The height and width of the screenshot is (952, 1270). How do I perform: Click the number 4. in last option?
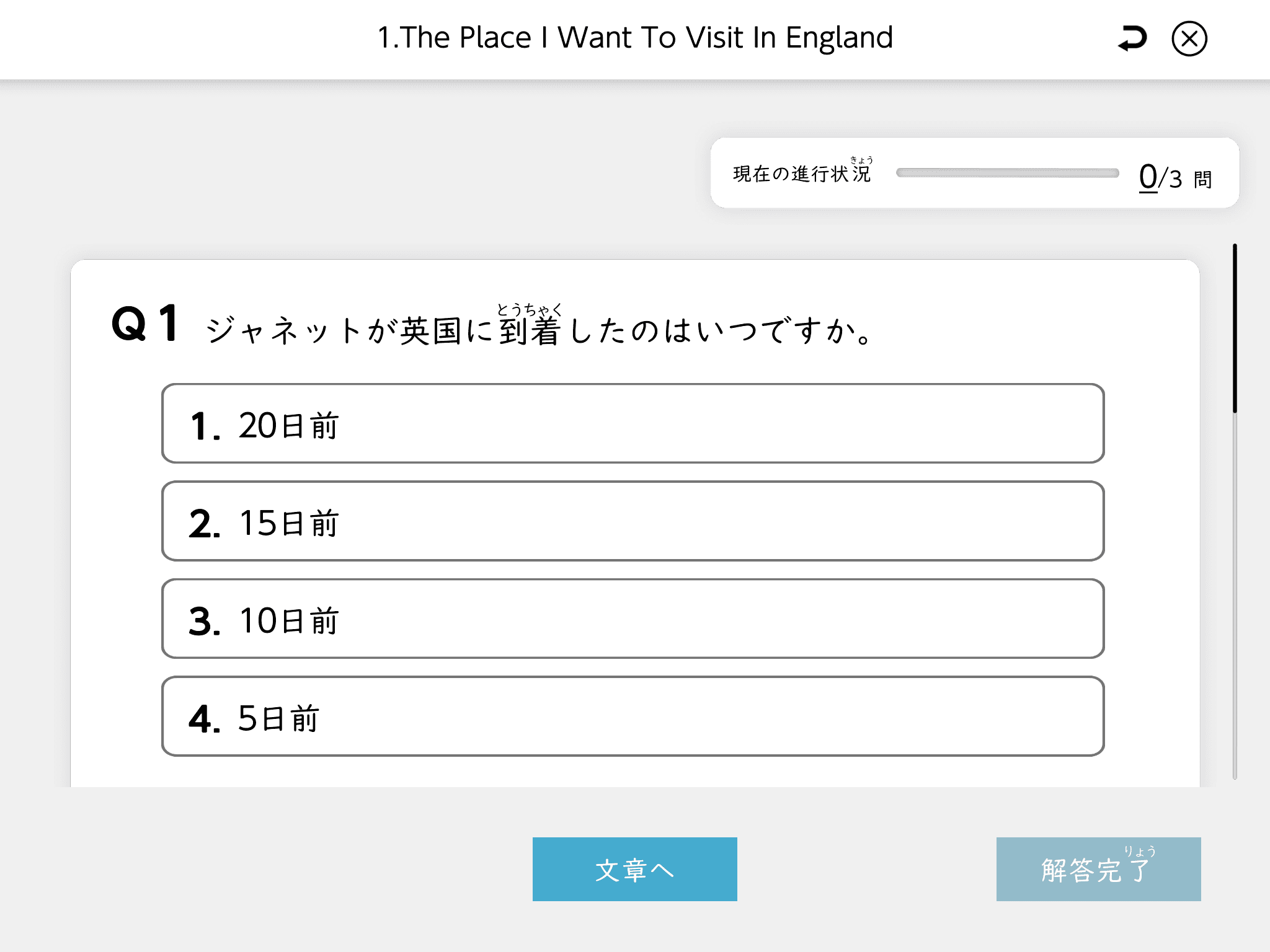tap(205, 719)
